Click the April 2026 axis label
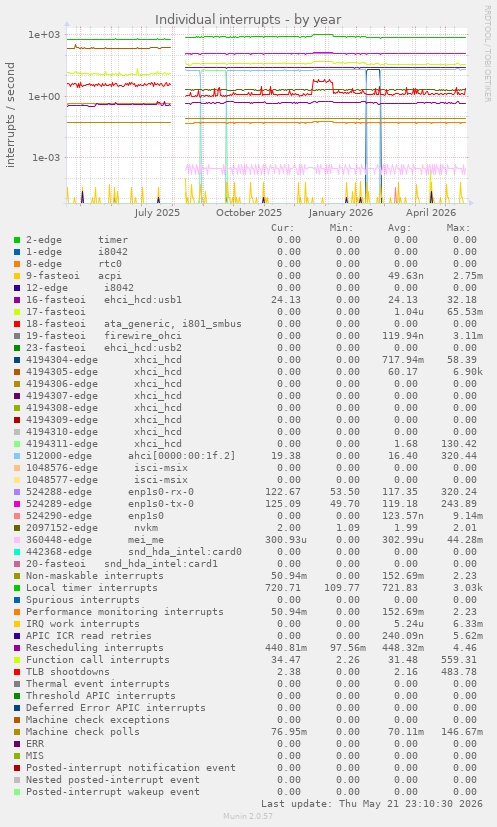The image size is (497, 827). point(431,213)
